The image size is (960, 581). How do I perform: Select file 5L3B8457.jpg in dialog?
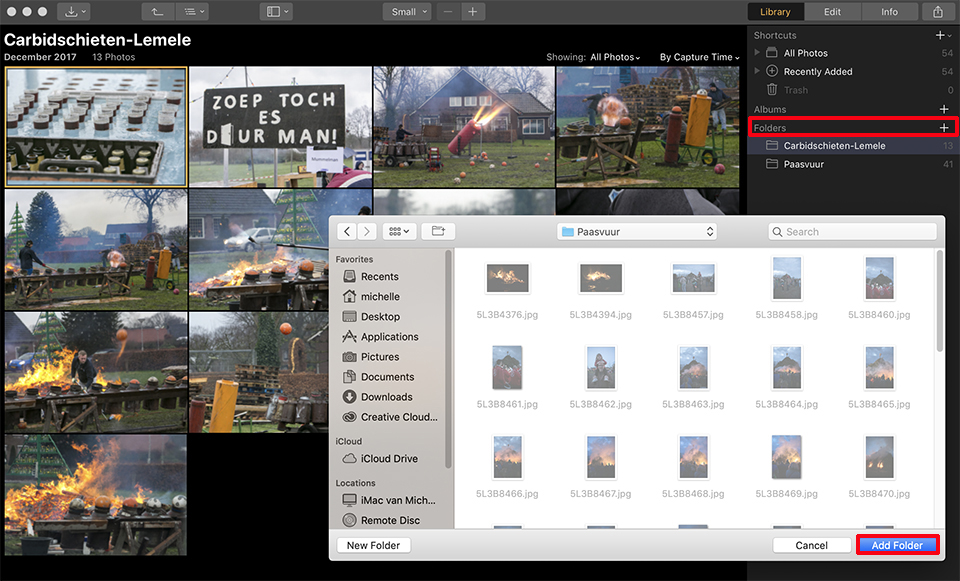point(693,279)
